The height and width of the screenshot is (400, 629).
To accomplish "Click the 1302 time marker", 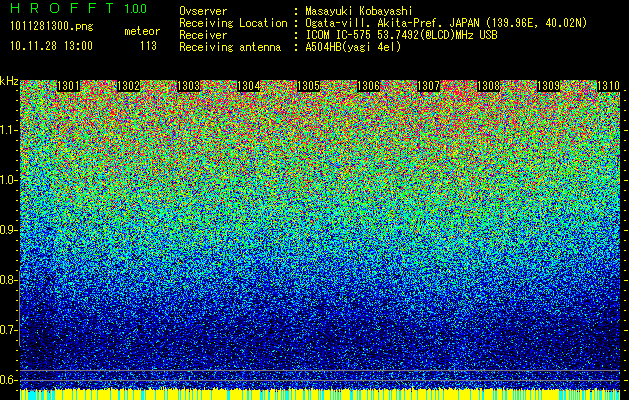I will click(x=128, y=86).
